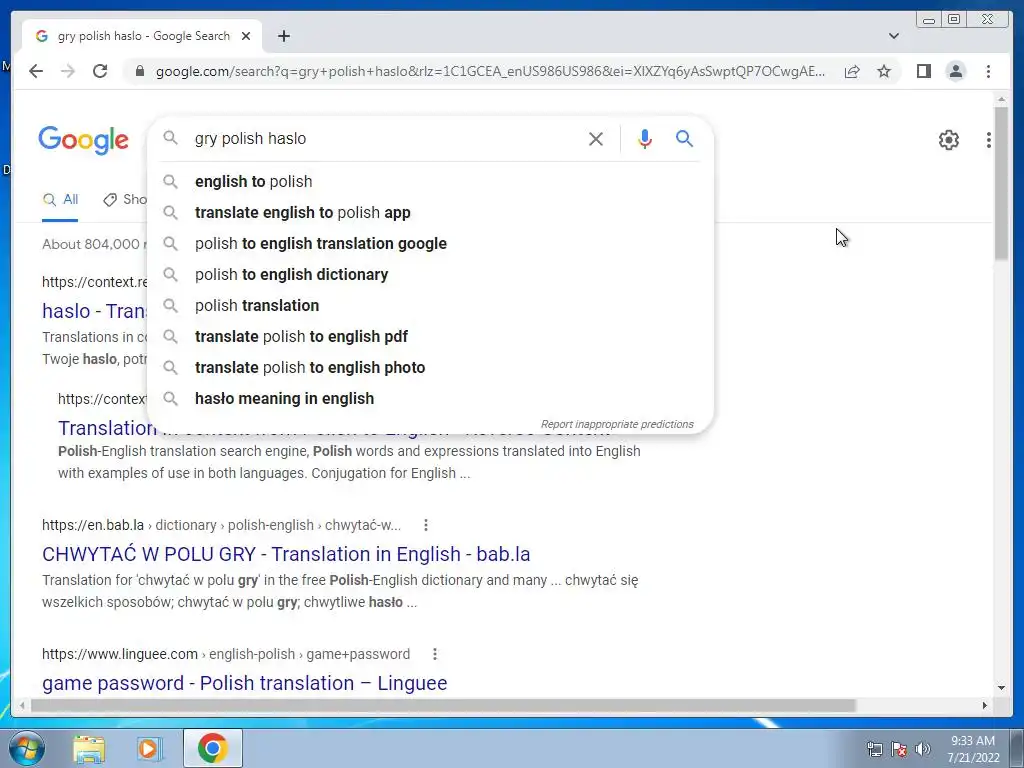Open the Windows Start menu
The height and width of the screenshot is (768, 1024).
(x=27, y=748)
